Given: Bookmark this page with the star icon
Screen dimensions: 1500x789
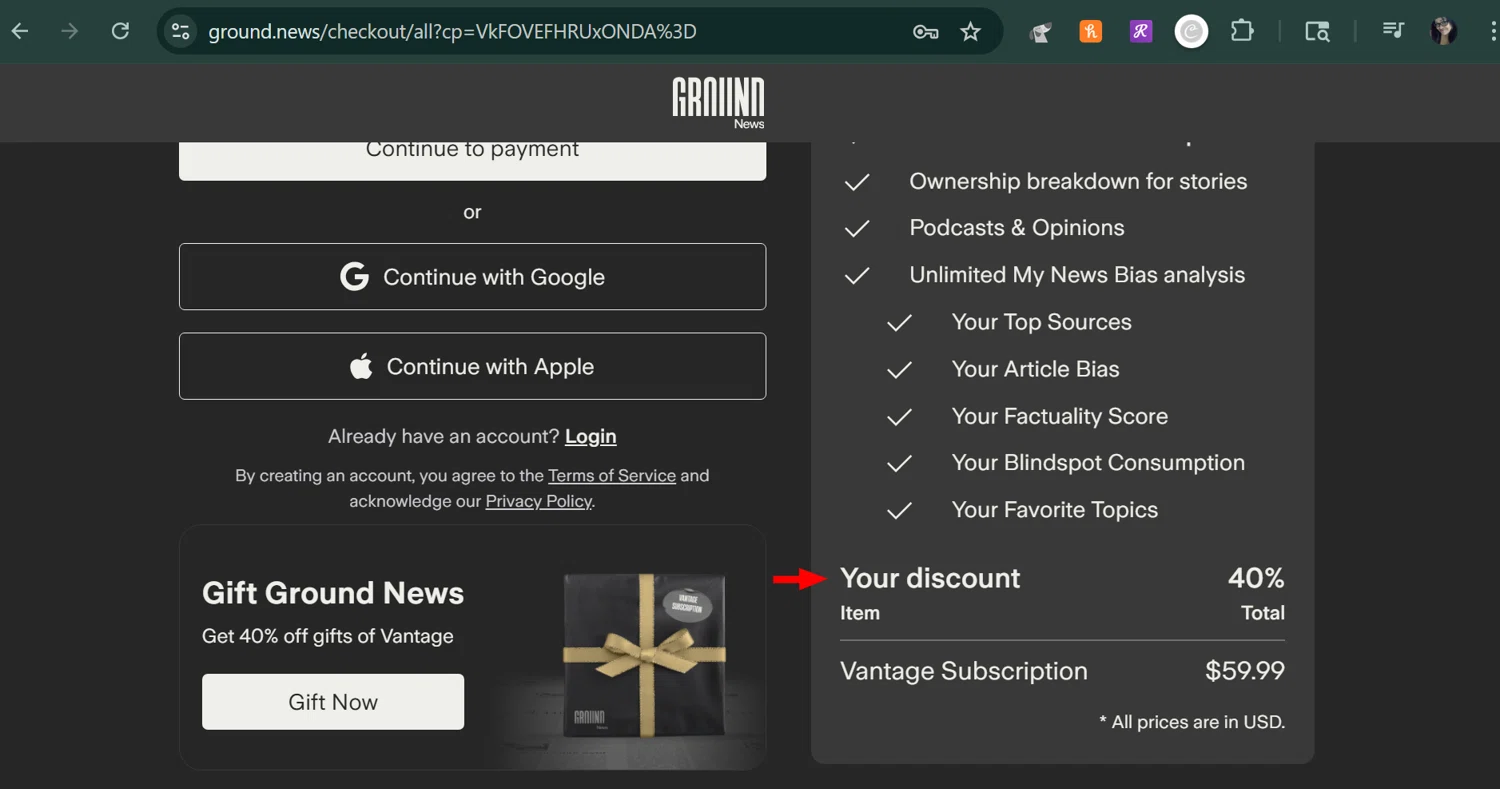Looking at the screenshot, I should pyautogui.click(x=970, y=32).
